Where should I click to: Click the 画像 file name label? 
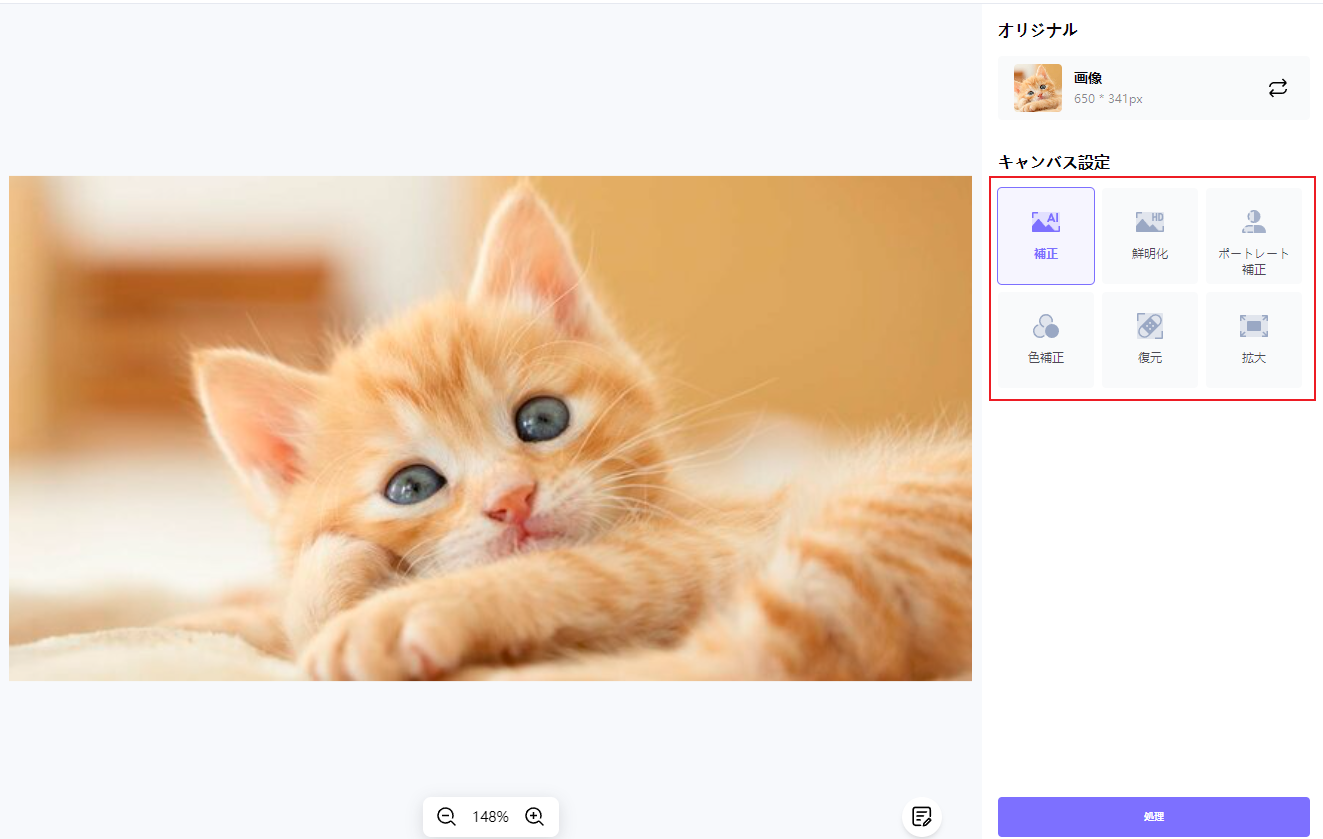(1088, 78)
